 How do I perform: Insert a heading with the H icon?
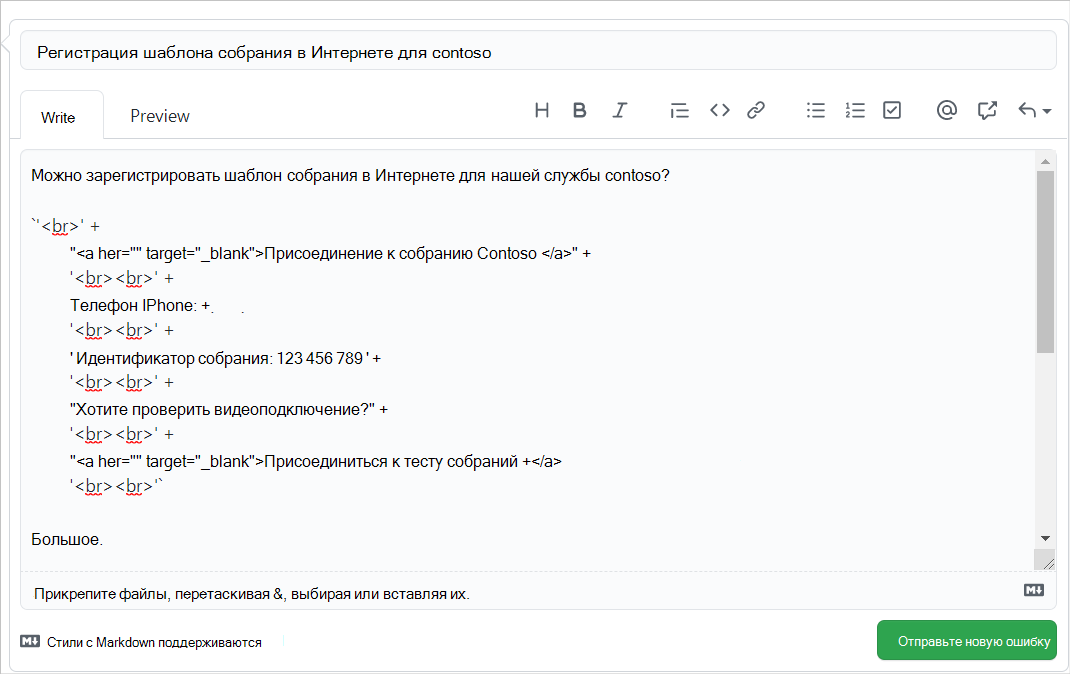point(542,111)
